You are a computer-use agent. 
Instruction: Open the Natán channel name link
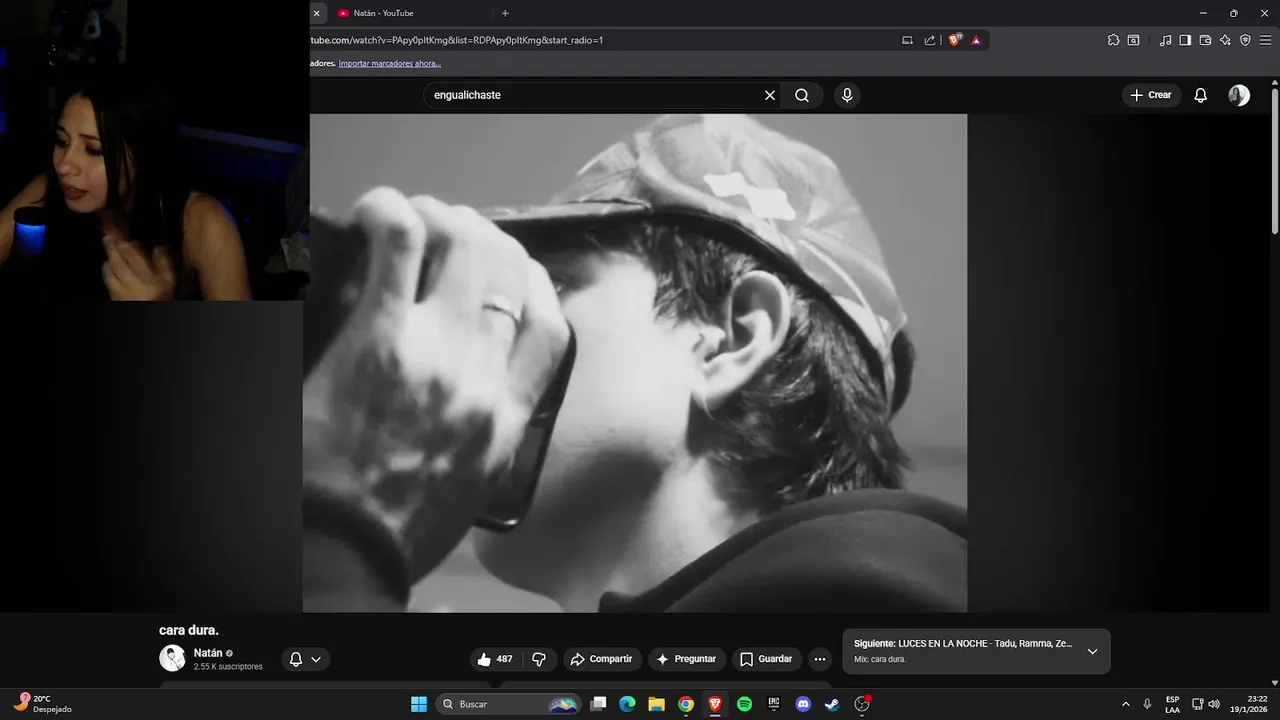(208, 653)
